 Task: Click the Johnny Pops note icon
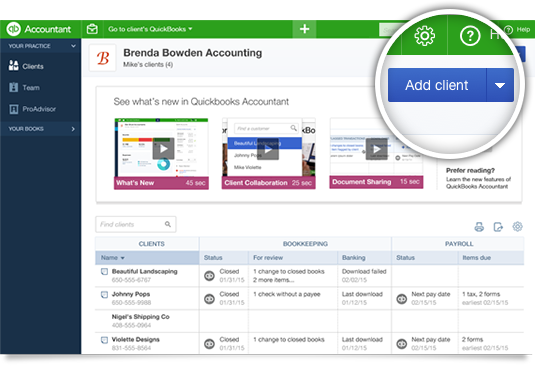104,295
